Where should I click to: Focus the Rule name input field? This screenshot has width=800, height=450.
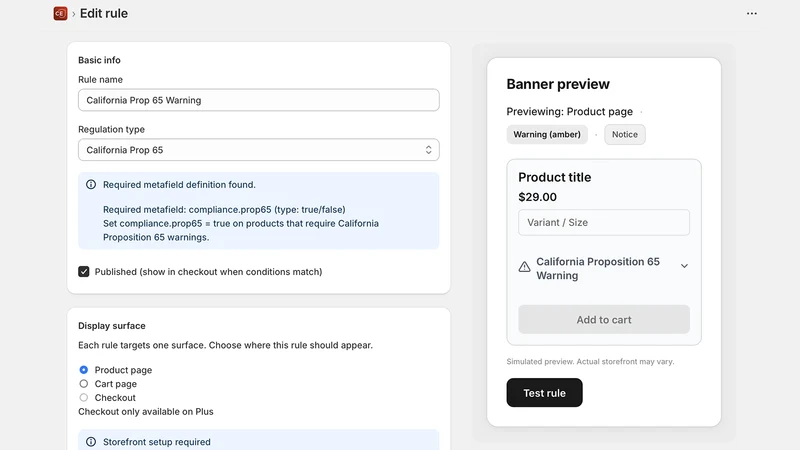[x=259, y=100]
